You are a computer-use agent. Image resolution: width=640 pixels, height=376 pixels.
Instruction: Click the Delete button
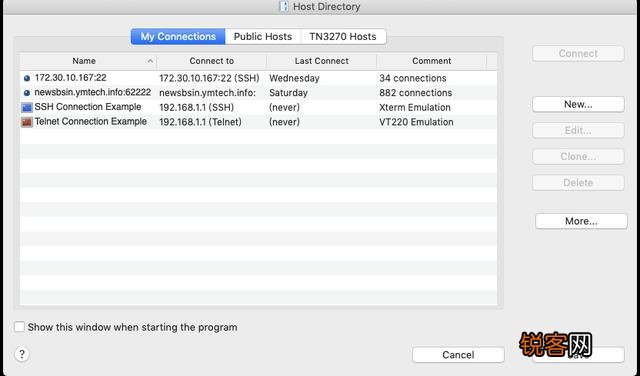coord(578,182)
